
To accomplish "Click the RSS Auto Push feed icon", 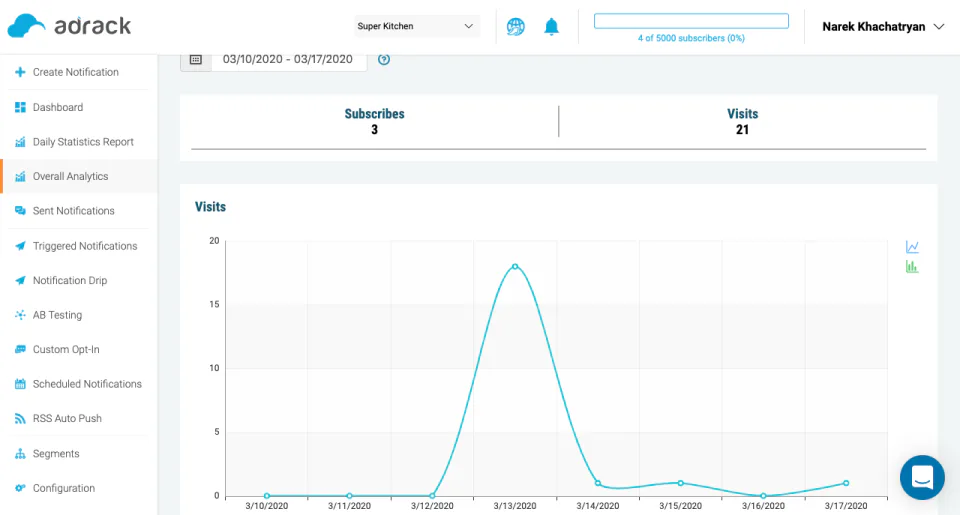I will (20, 419).
